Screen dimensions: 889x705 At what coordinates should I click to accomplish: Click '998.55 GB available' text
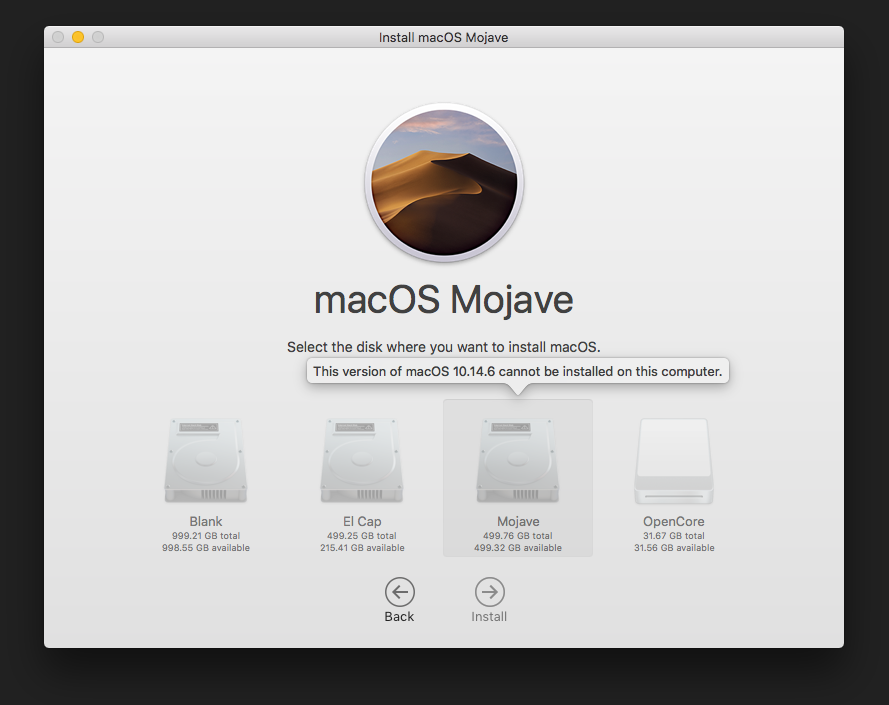[206, 548]
